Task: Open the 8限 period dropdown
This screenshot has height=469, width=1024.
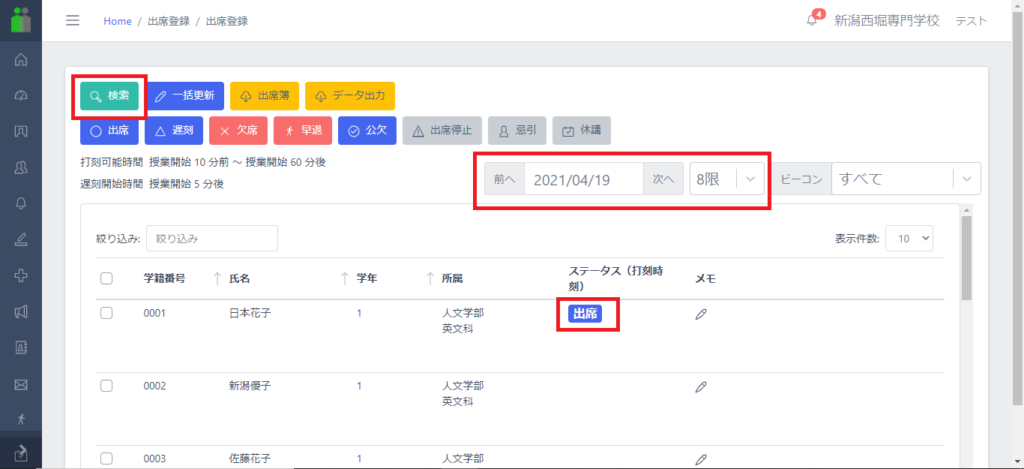Action: coord(727,179)
